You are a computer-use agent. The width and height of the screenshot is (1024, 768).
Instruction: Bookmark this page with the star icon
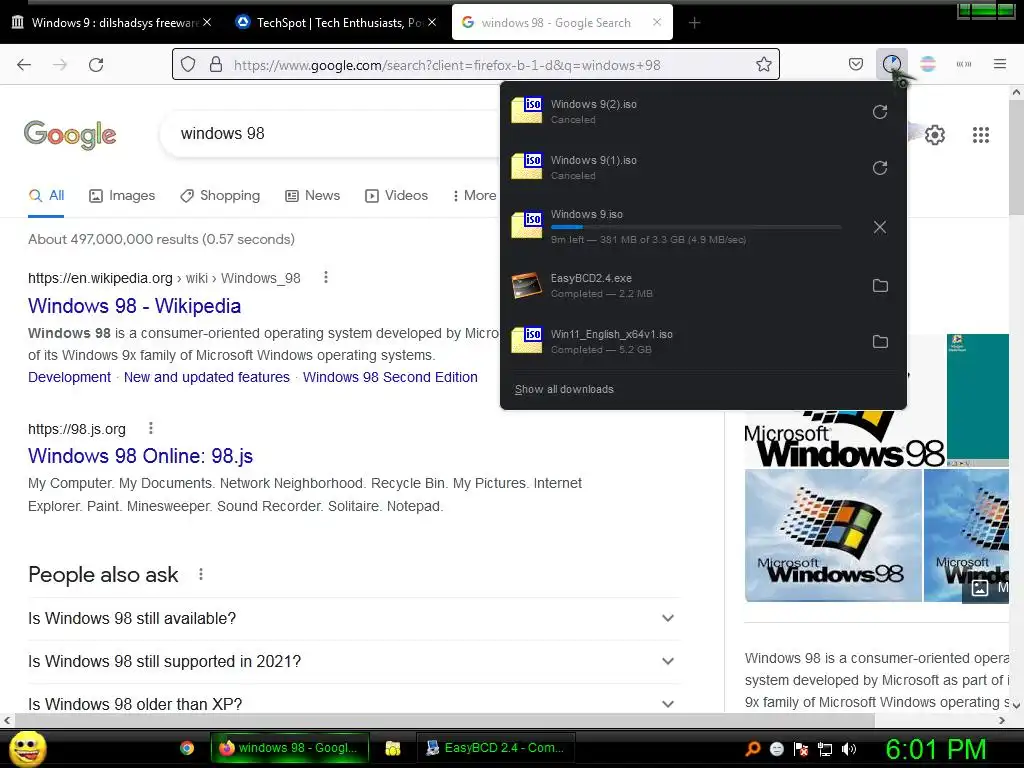click(x=763, y=64)
